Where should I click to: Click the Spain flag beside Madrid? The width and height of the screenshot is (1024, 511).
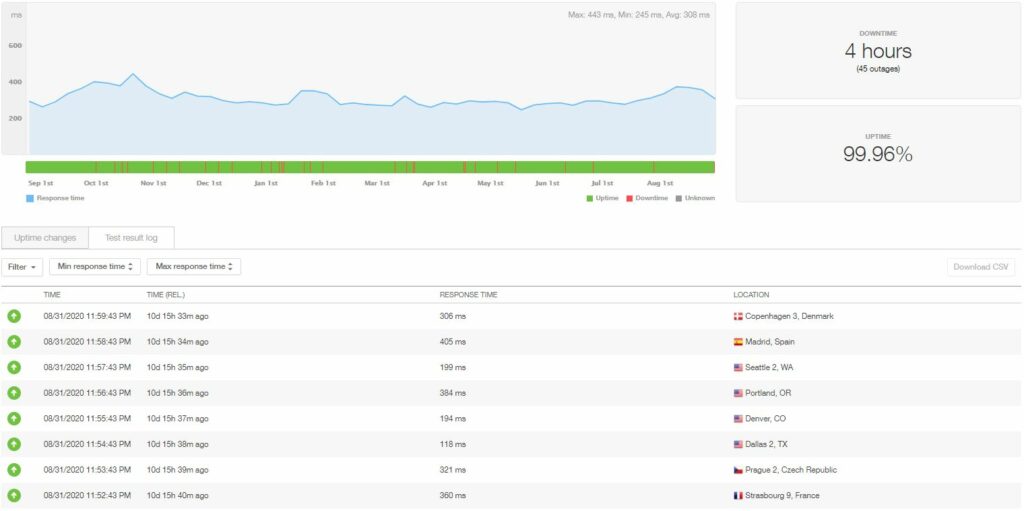[738, 342]
